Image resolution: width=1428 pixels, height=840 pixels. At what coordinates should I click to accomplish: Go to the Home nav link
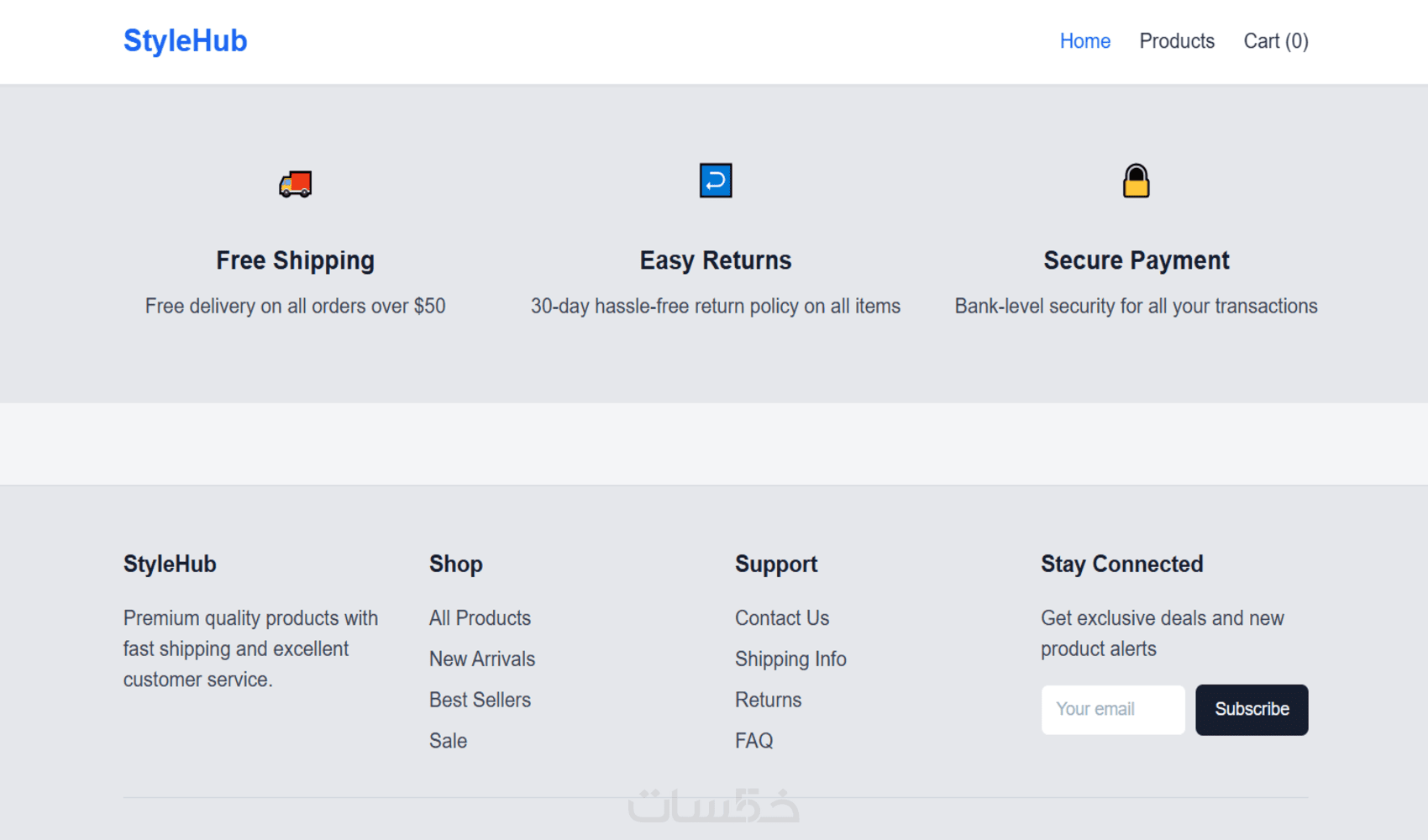coord(1084,41)
